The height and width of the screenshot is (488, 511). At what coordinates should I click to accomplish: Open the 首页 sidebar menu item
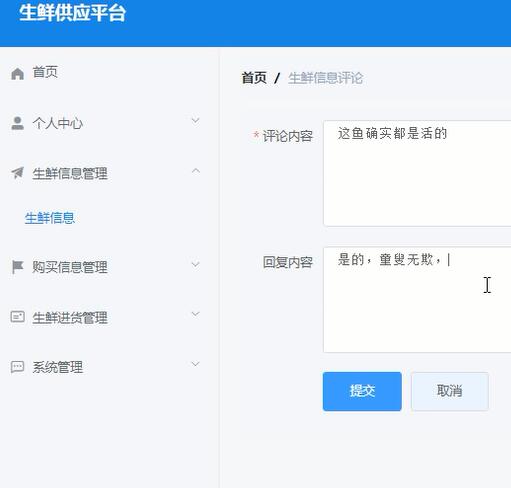[45, 72]
